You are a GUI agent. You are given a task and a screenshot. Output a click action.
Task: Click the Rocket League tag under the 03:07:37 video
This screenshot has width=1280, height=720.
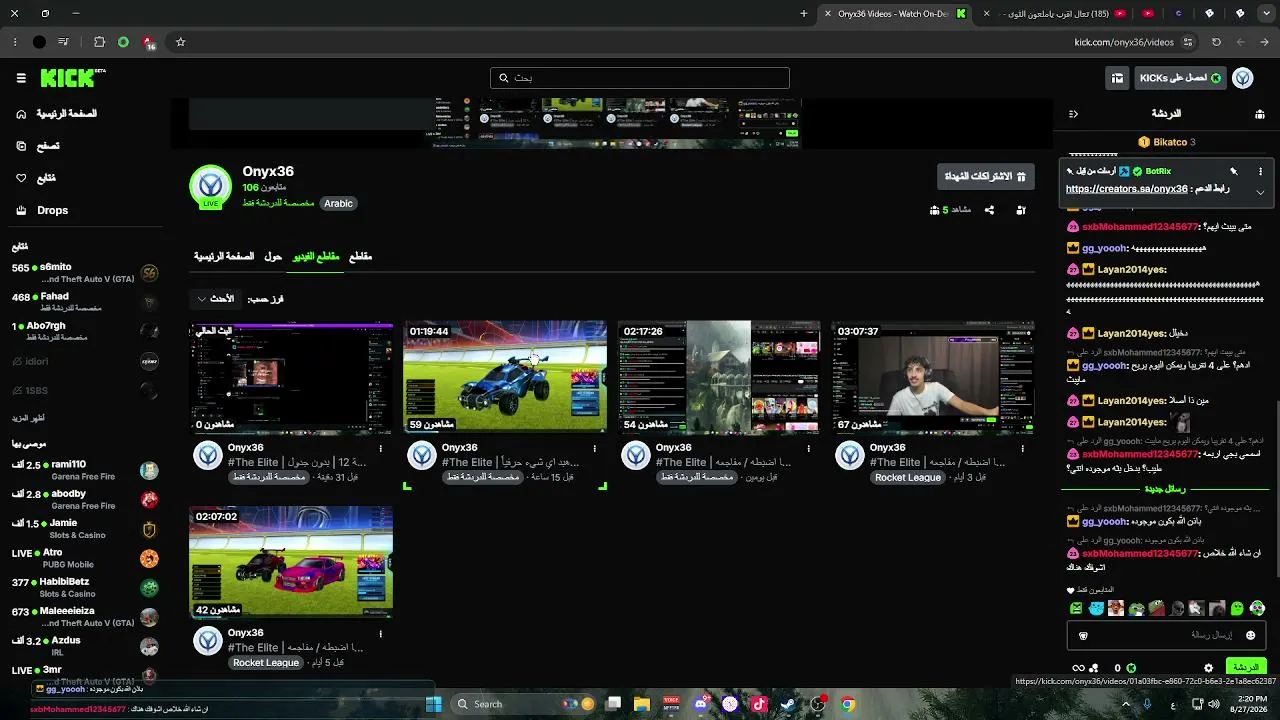[908, 478]
